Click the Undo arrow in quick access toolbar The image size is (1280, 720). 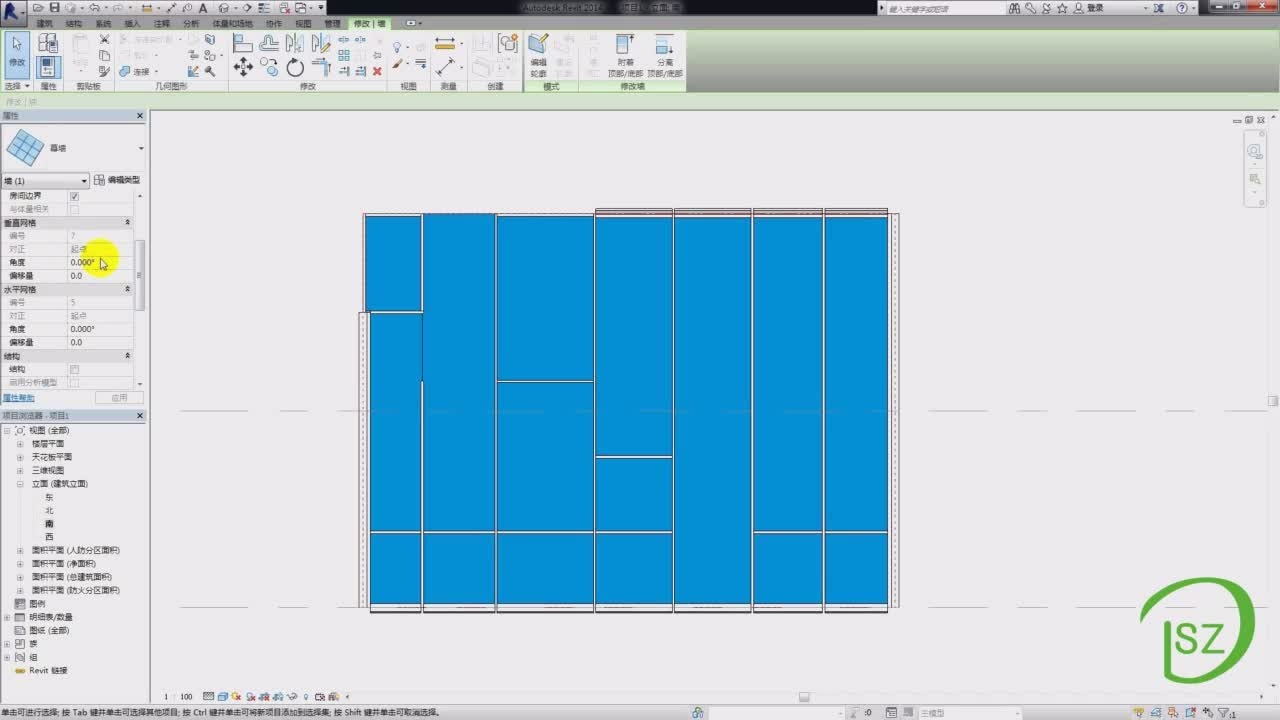(x=93, y=8)
